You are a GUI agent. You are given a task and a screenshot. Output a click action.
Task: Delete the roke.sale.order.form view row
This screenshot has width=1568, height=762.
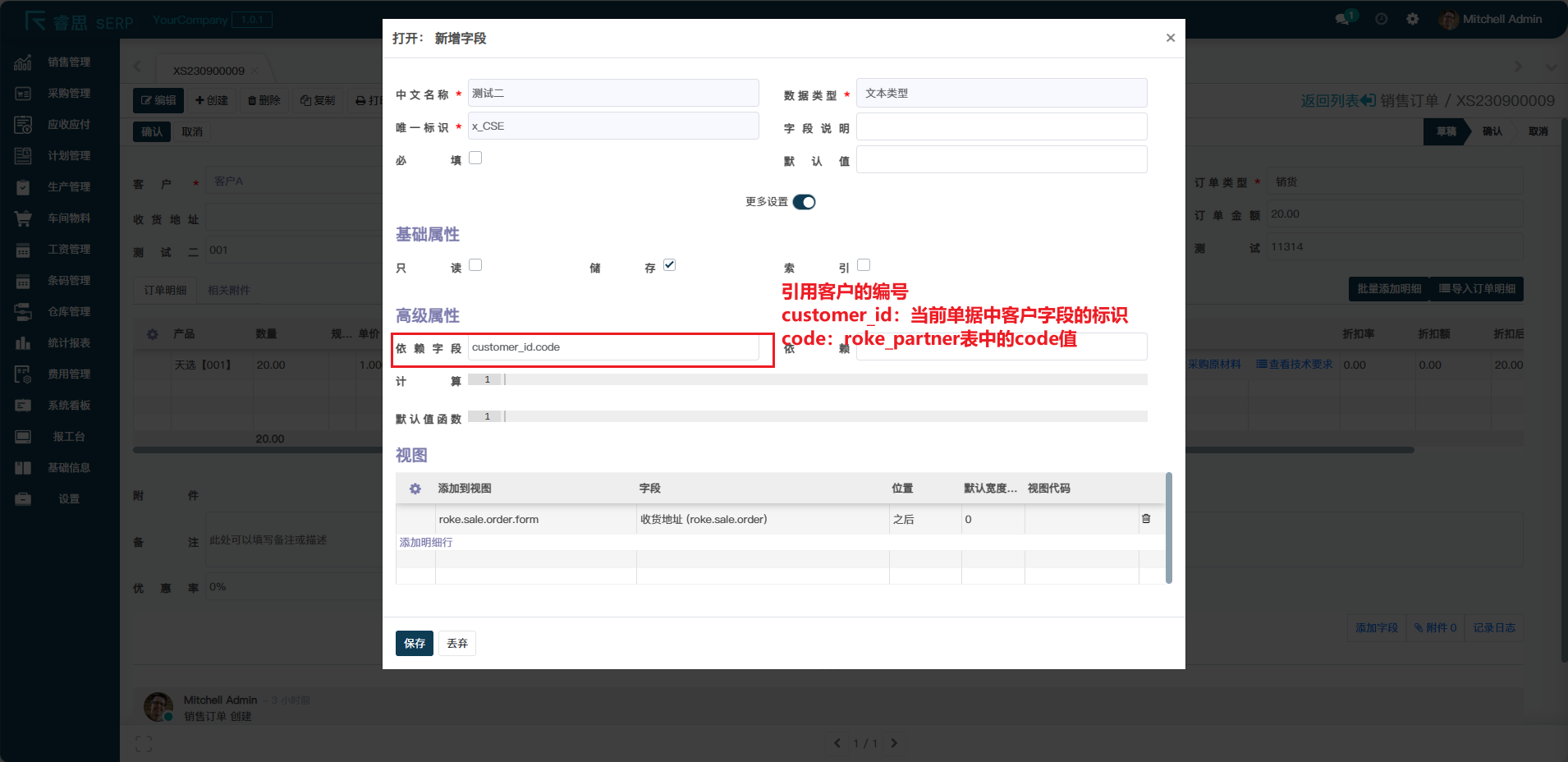pyautogui.click(x=1146, y=518)
